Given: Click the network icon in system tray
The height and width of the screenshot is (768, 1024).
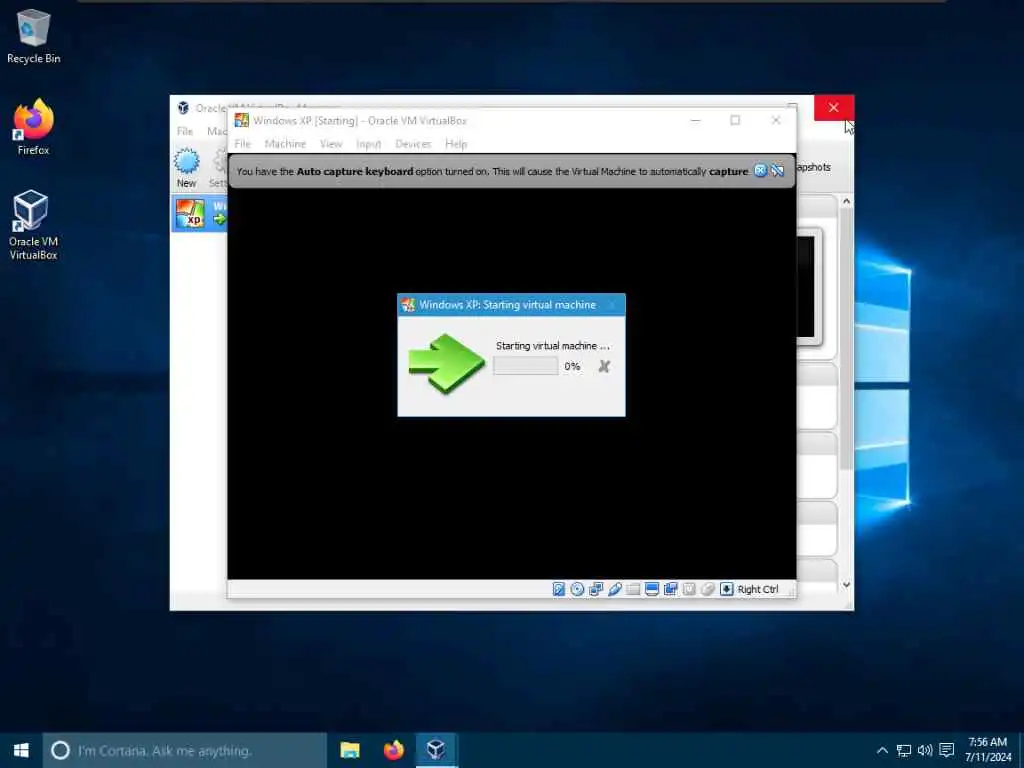Looking at the screenshot, I should pos(904,750).
